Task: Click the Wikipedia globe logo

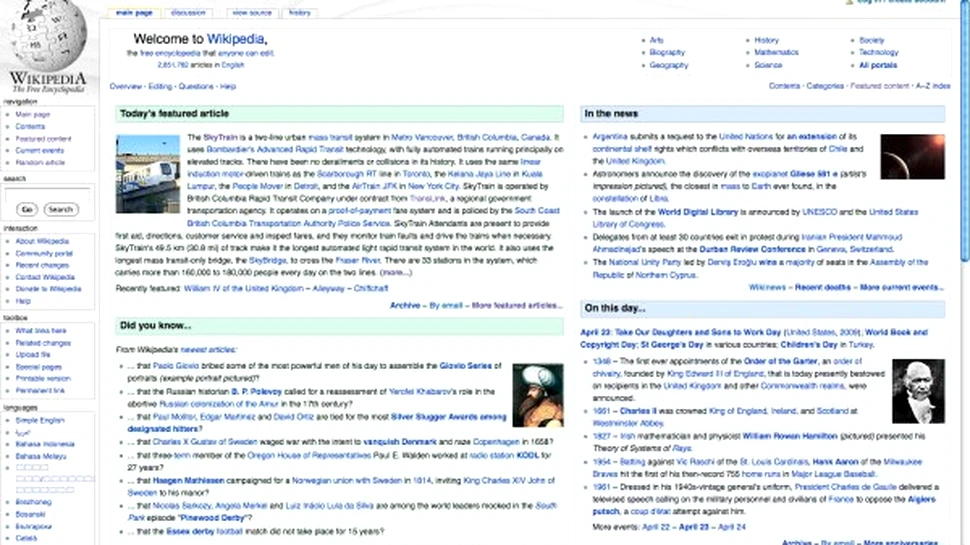Action: [48, 36]
